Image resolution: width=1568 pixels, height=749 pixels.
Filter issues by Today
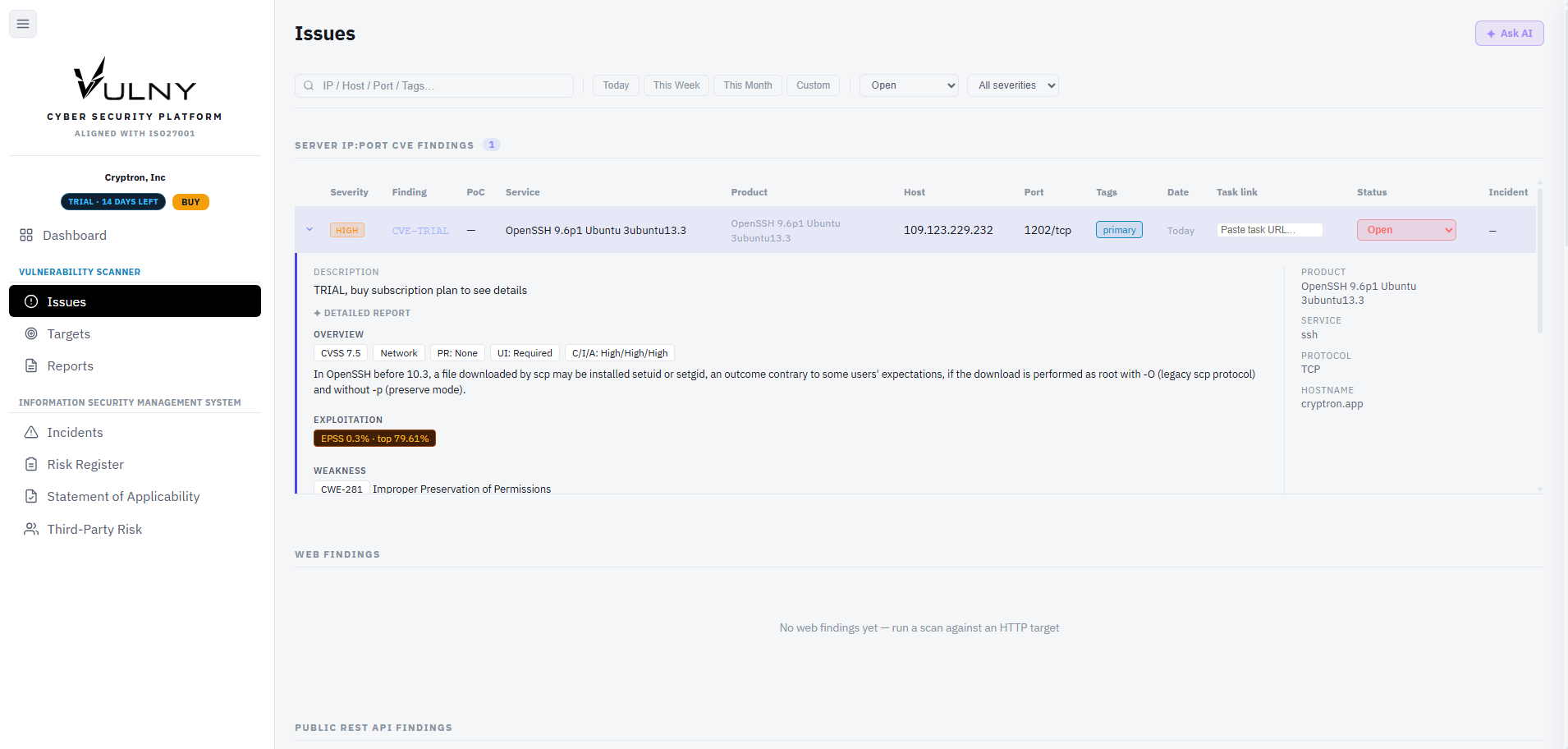(x=616, y=85)
